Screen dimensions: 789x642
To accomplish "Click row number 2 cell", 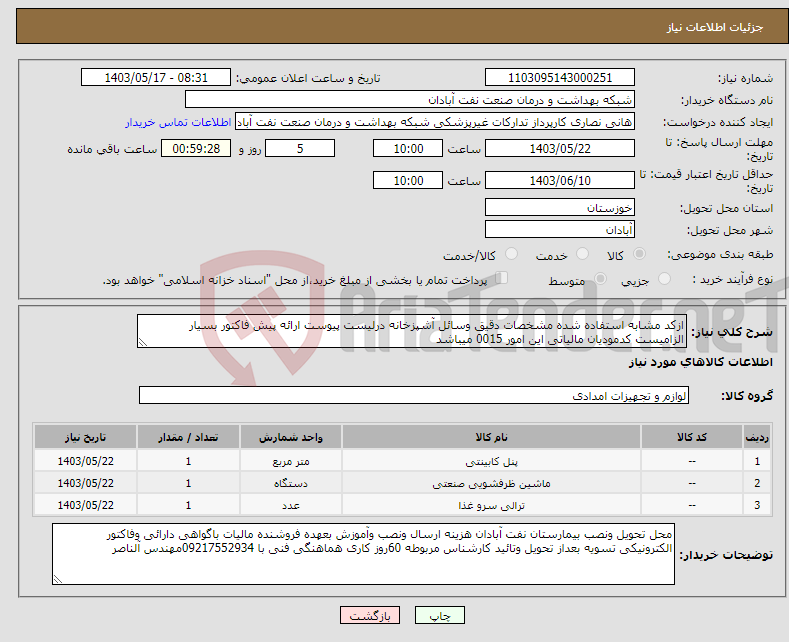I will [757, 484].
